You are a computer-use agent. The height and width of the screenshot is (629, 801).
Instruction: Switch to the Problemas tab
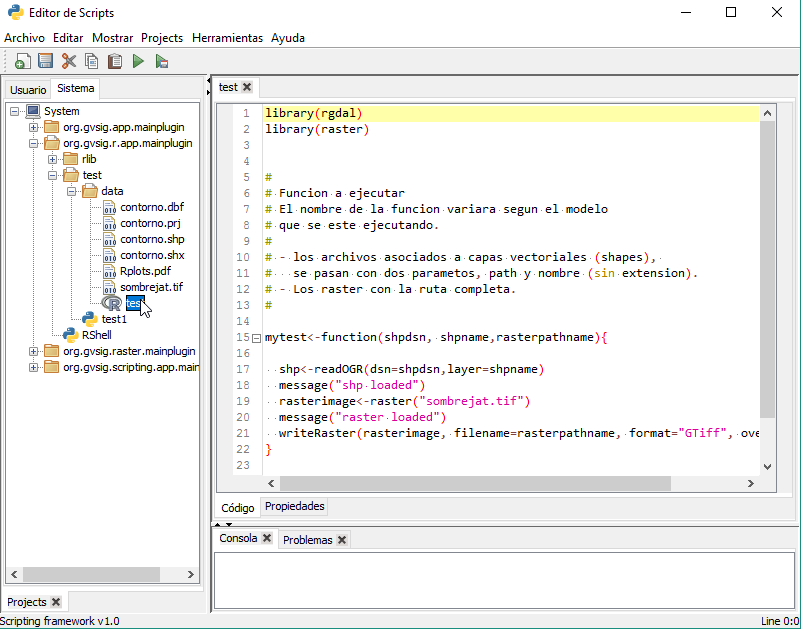tap(306, 540)
